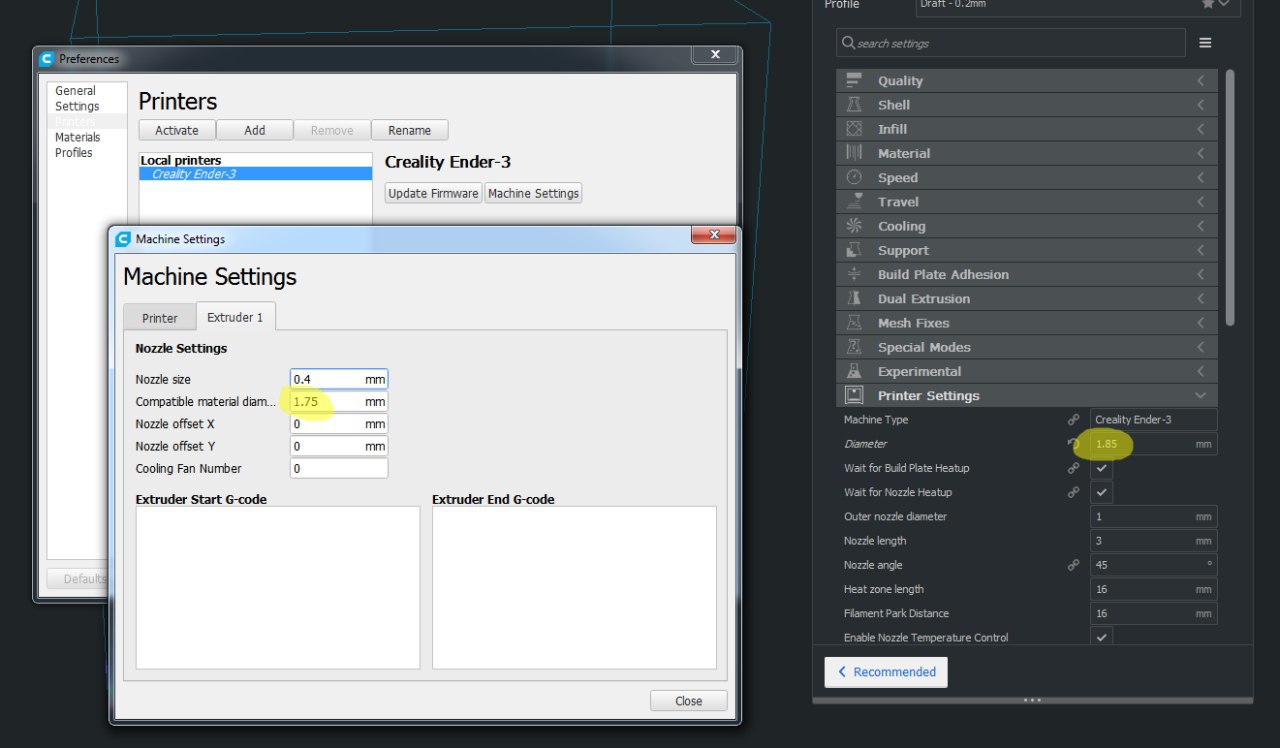Expand the Speed section chevron
Screen dimensions: 1280x748
[x=1201, y=178]
